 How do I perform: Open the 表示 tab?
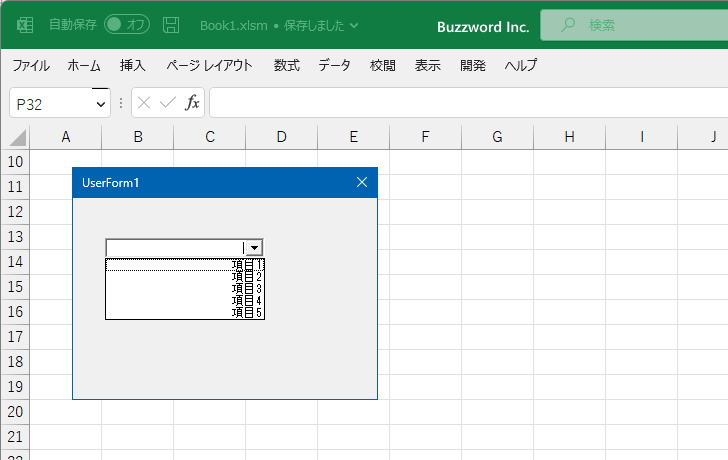[x=428, y=65]
